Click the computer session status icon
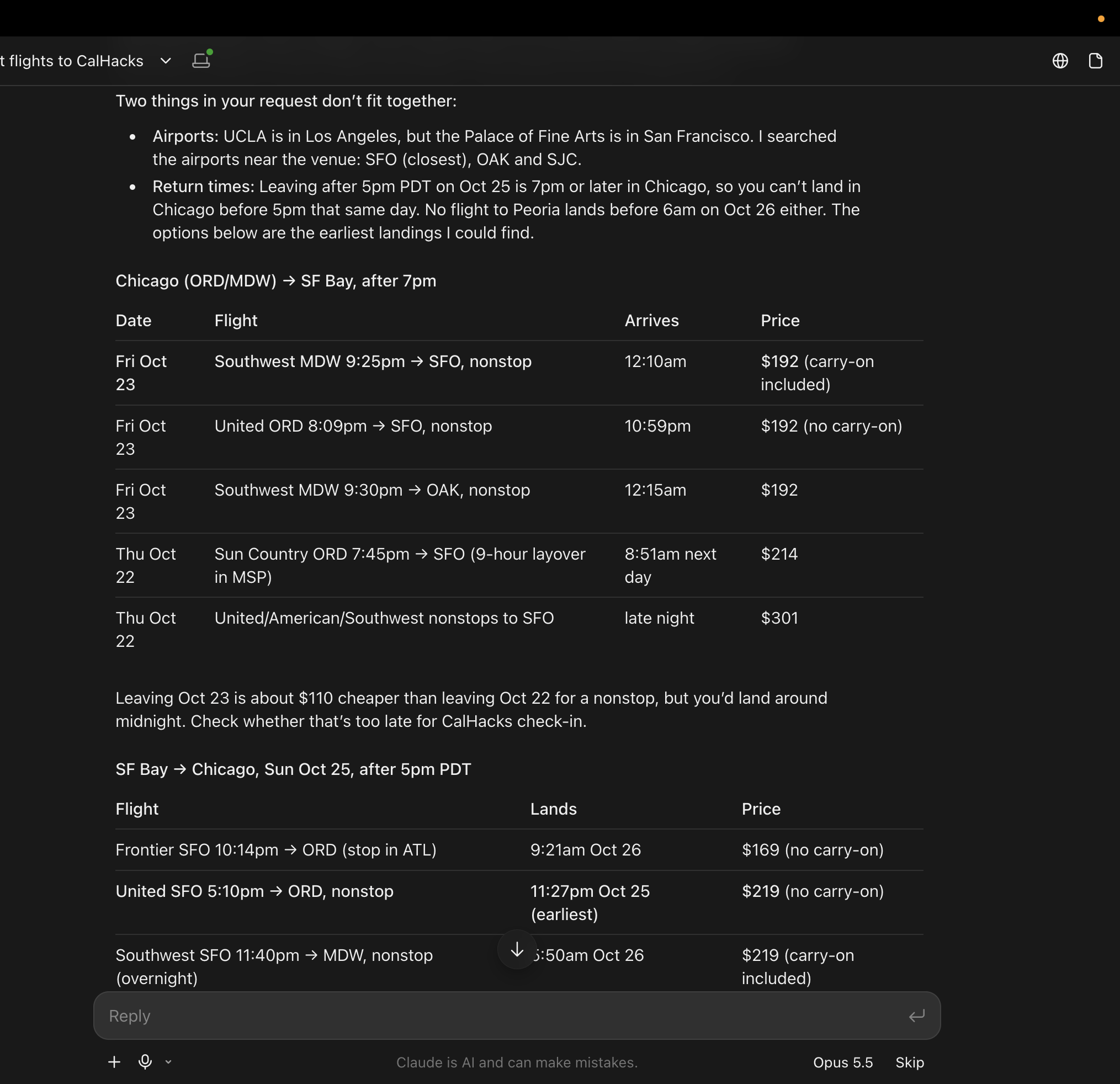This screenshot has width=1120, height=1084. coord(201,60)
